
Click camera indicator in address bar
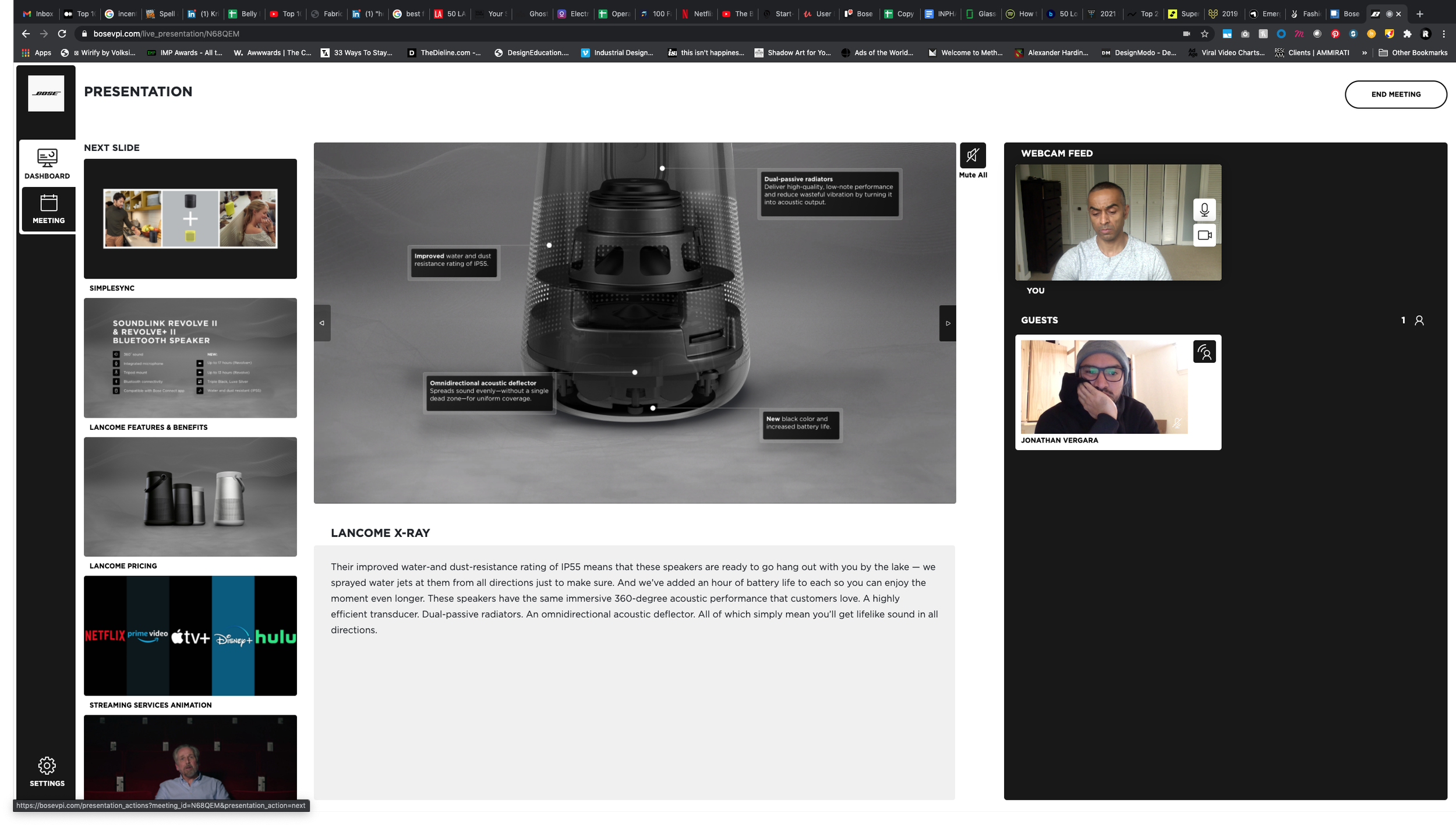tap(1186, 34)
